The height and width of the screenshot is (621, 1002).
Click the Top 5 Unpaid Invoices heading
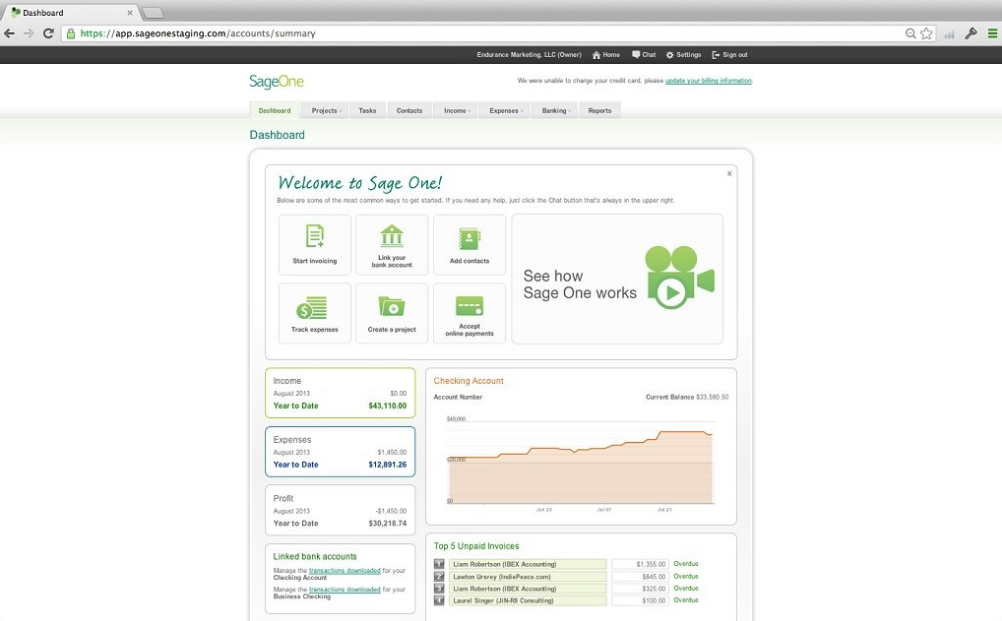click(x=476, y=546)
